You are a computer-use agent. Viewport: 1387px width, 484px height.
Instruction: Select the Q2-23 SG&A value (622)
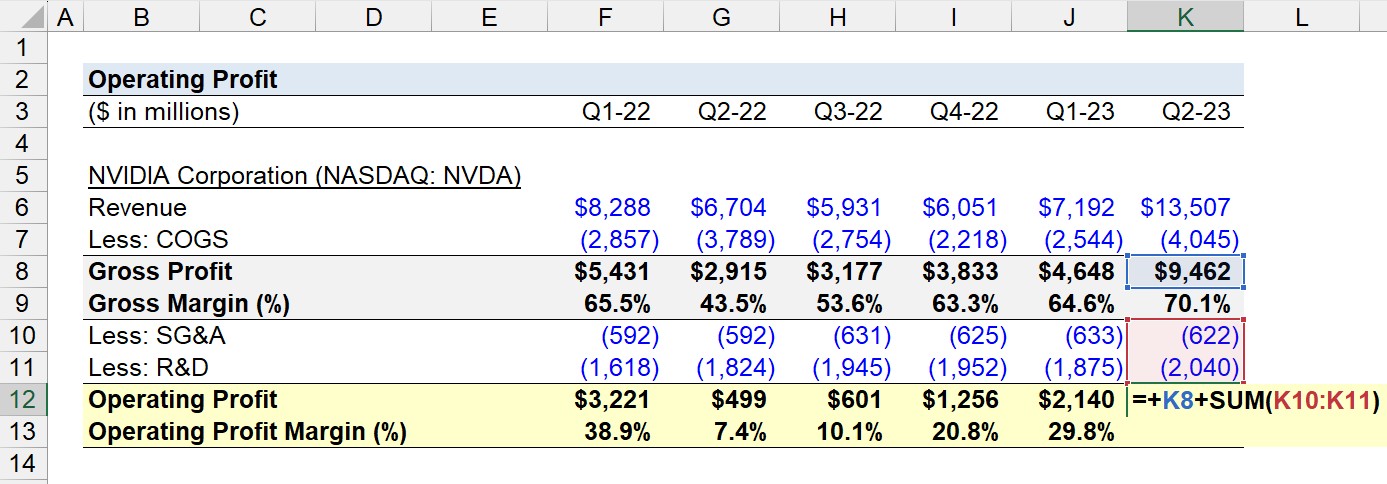coord(1186,336)
